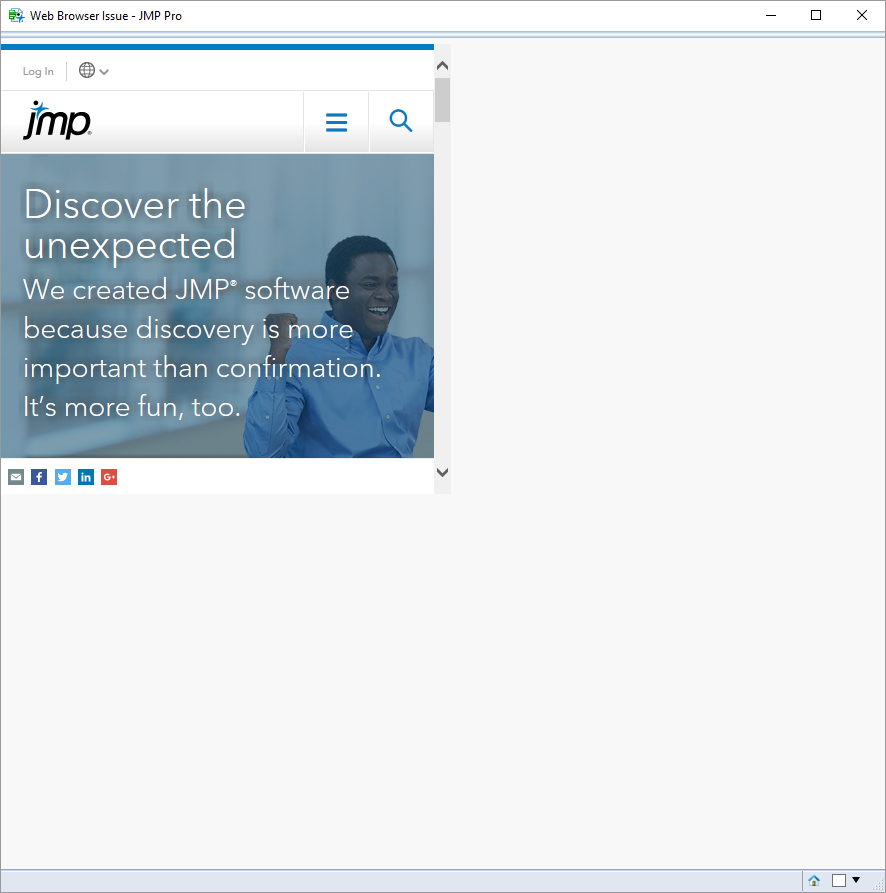886x893 pixels.
Task: Click the JMP Home Window icon in status bar
Action: (814, 880)
